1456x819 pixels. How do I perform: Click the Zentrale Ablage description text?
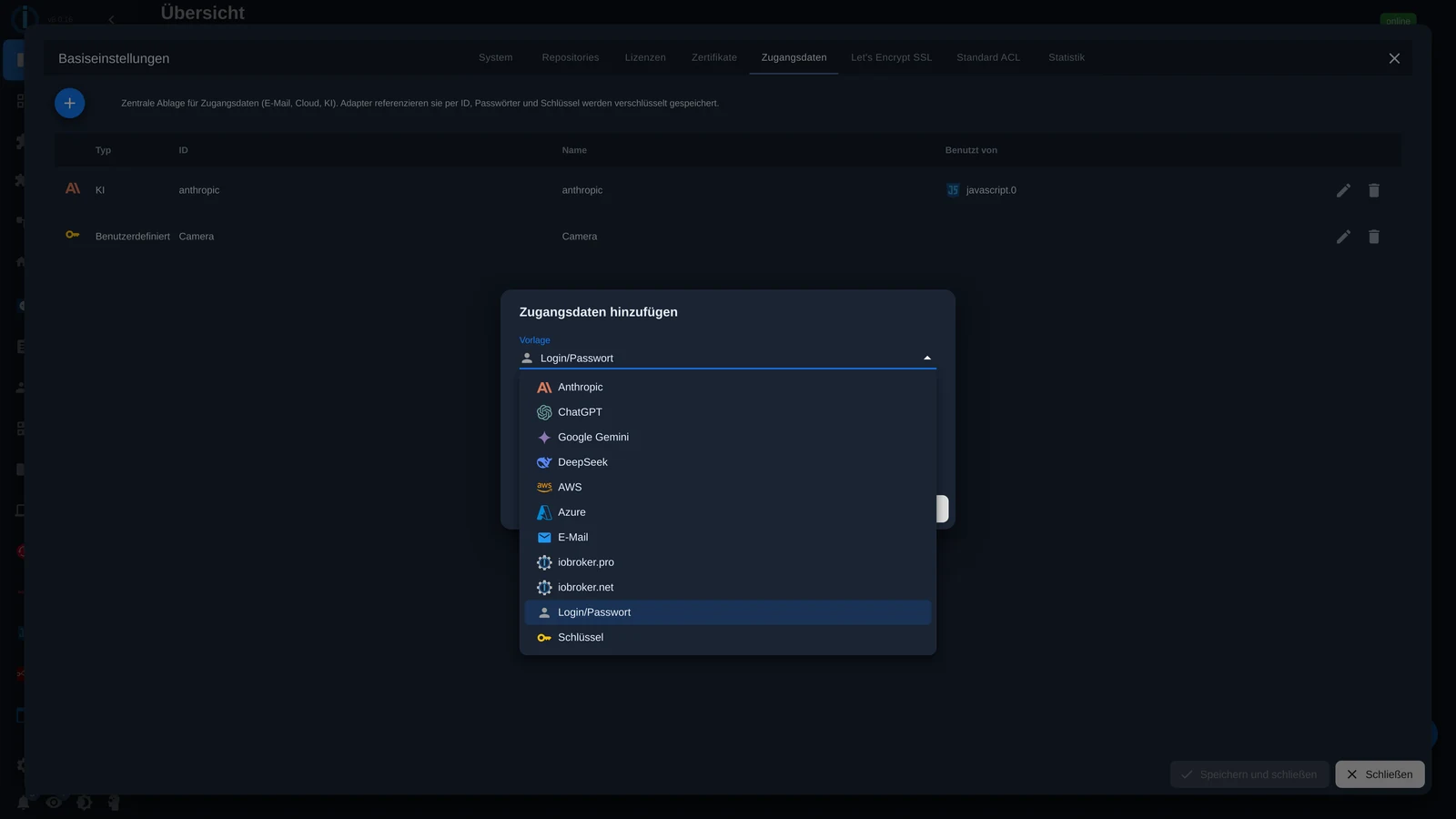click(x=420, y=103)
